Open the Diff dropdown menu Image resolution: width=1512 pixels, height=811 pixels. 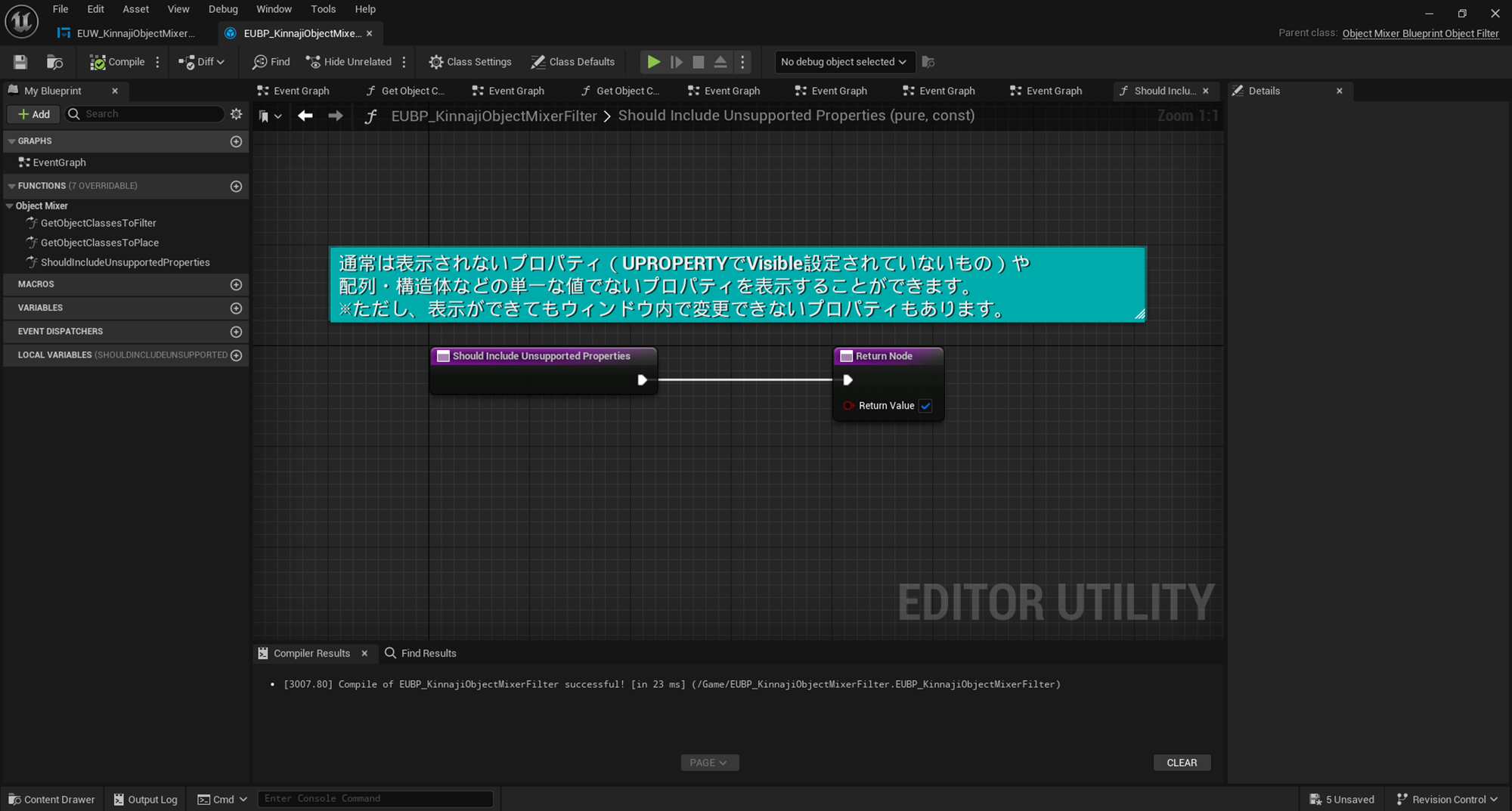202,62
